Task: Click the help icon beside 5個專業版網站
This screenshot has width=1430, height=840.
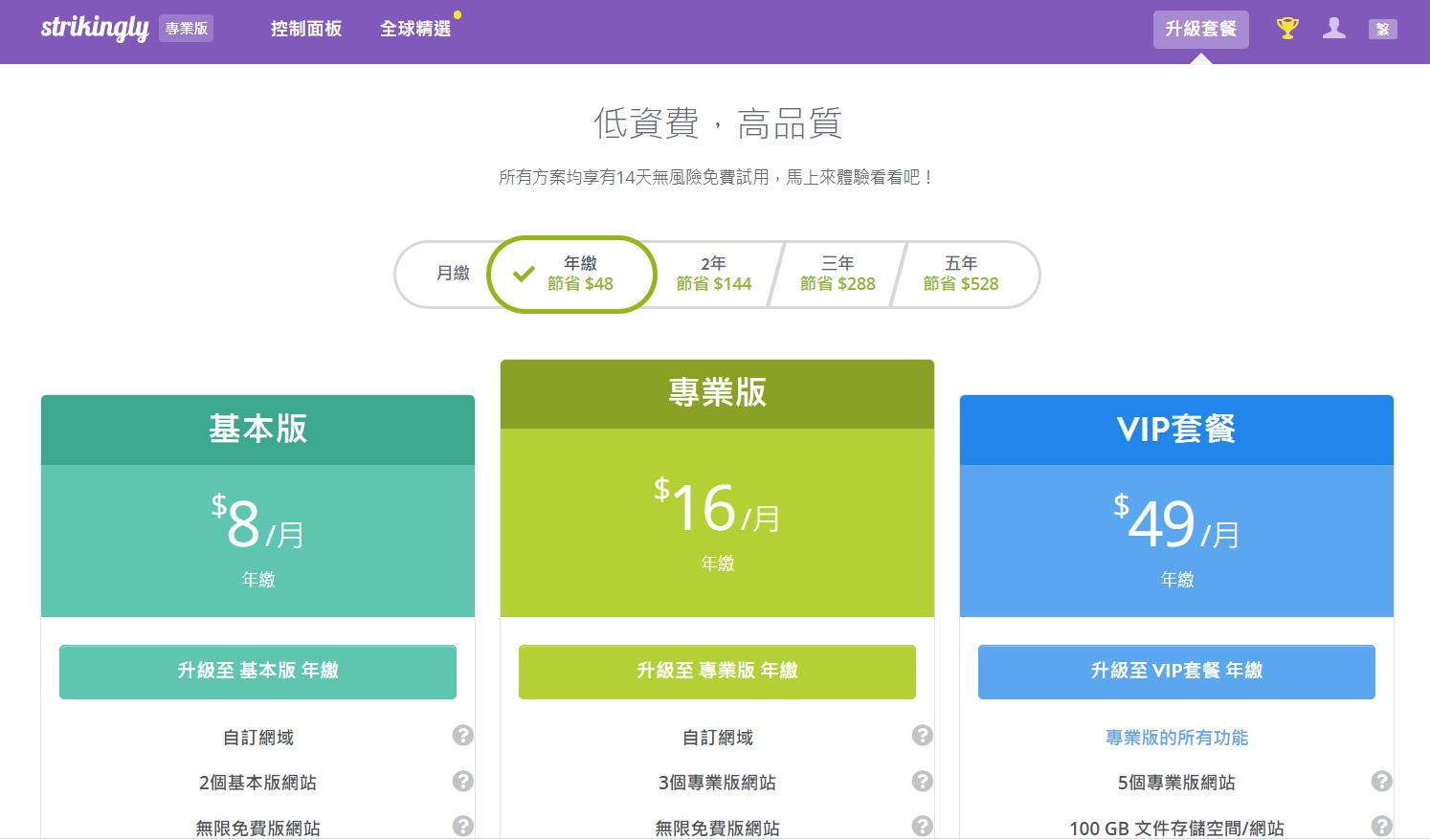Action: coord(1381,782)
